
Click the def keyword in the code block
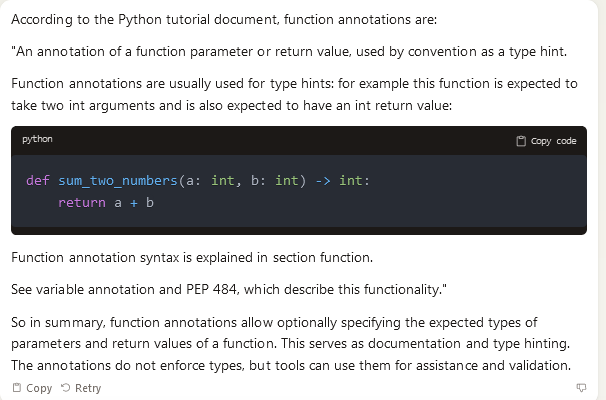[37, 180]
